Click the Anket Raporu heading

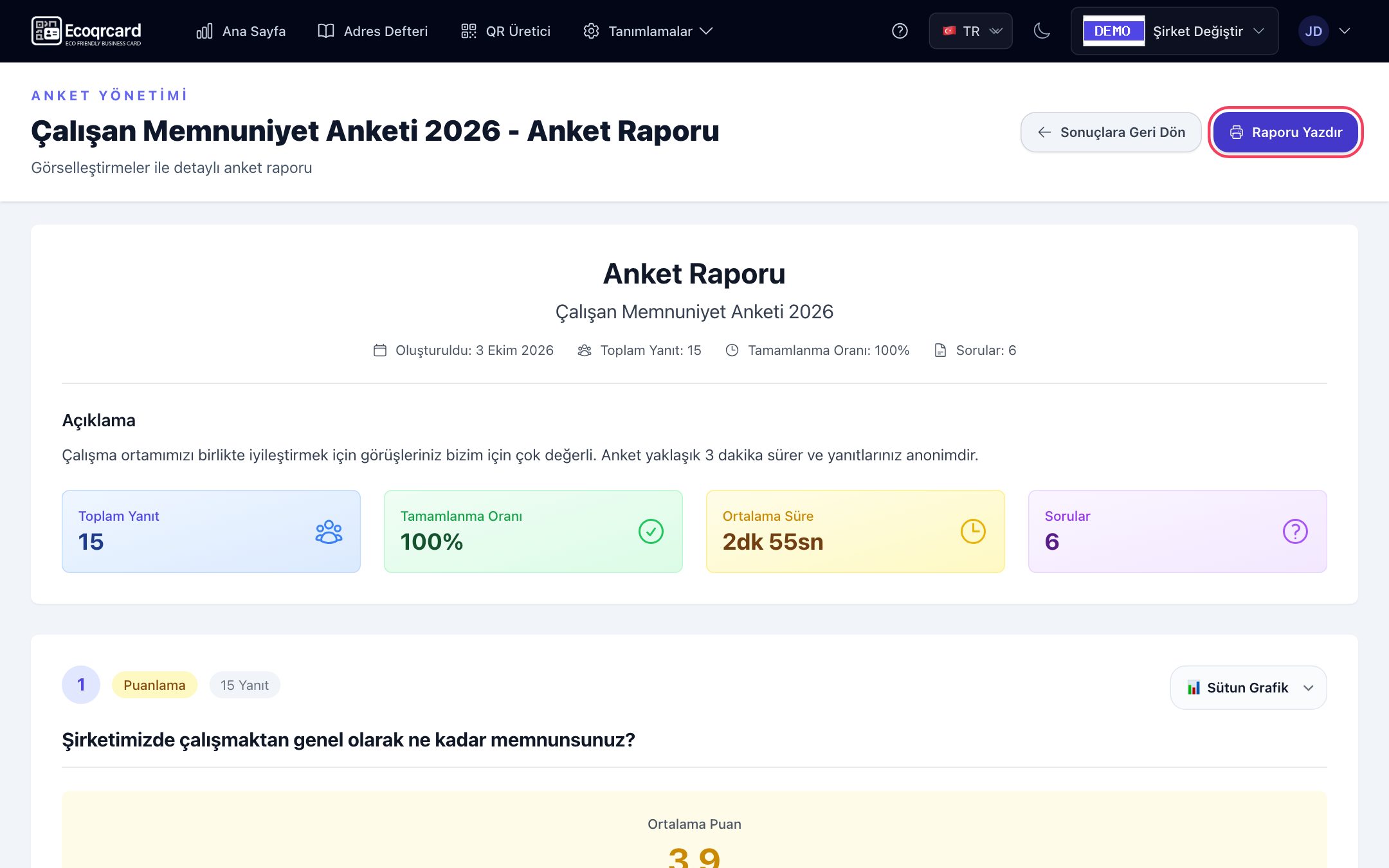tap(694, 274)
